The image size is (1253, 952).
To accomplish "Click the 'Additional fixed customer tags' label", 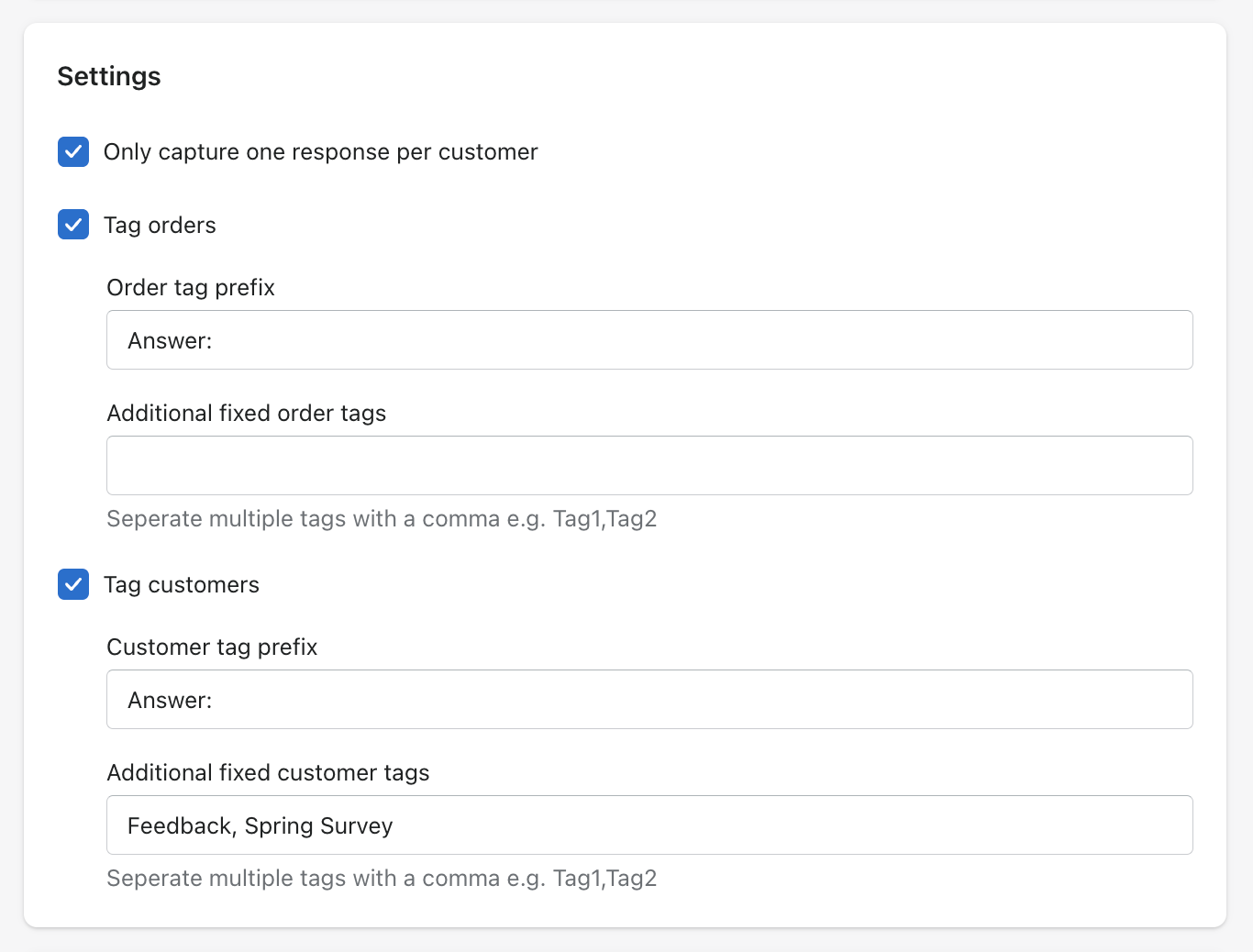I will point(268,773).
